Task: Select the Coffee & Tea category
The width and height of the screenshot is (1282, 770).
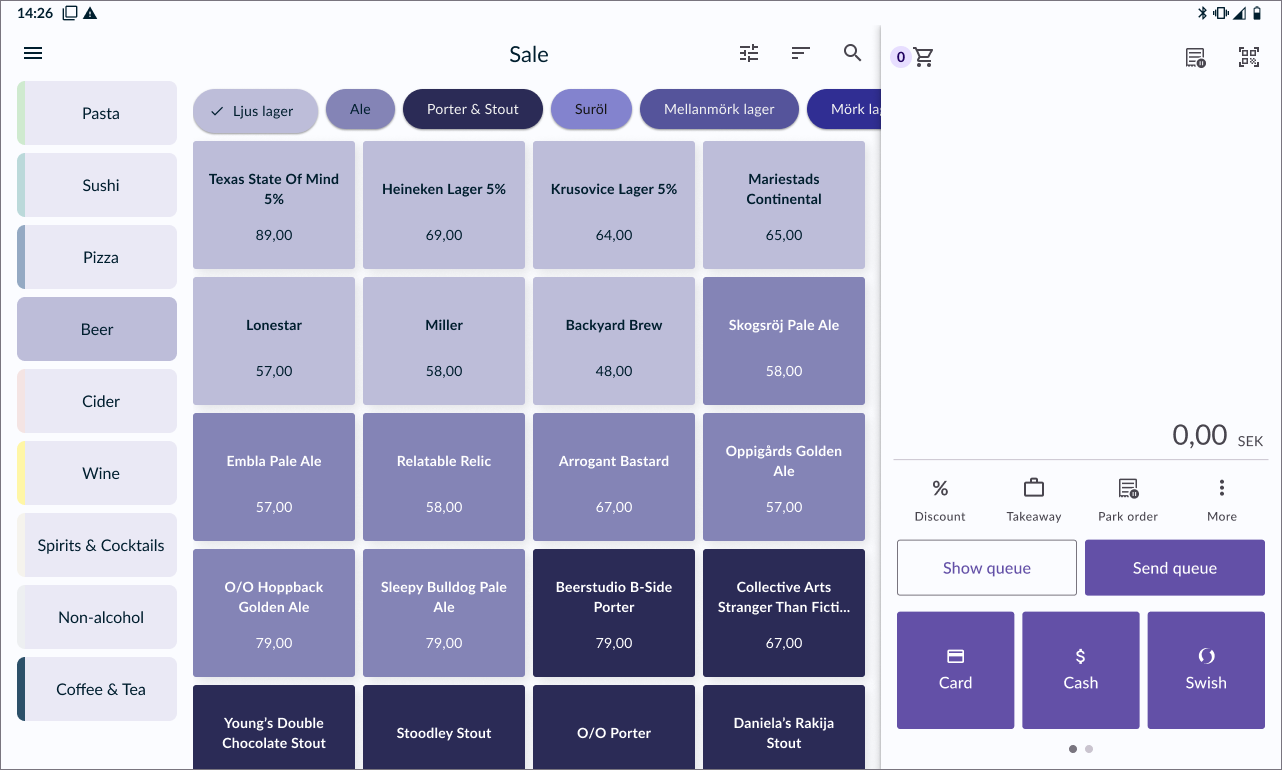Action: click(x=97, y=689)
